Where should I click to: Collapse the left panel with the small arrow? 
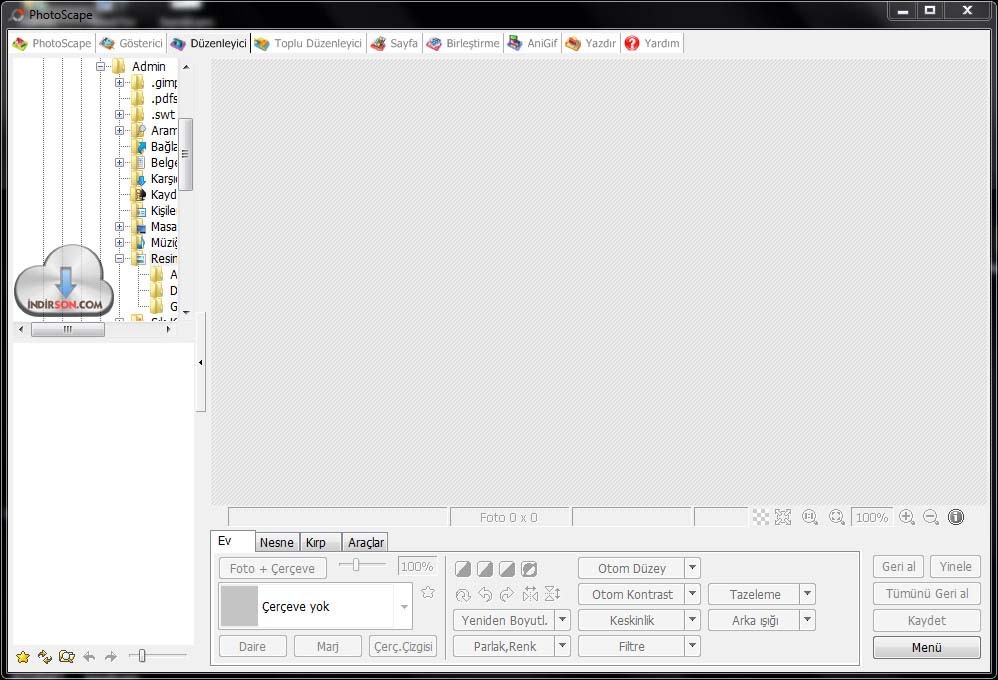pos(200,362)
